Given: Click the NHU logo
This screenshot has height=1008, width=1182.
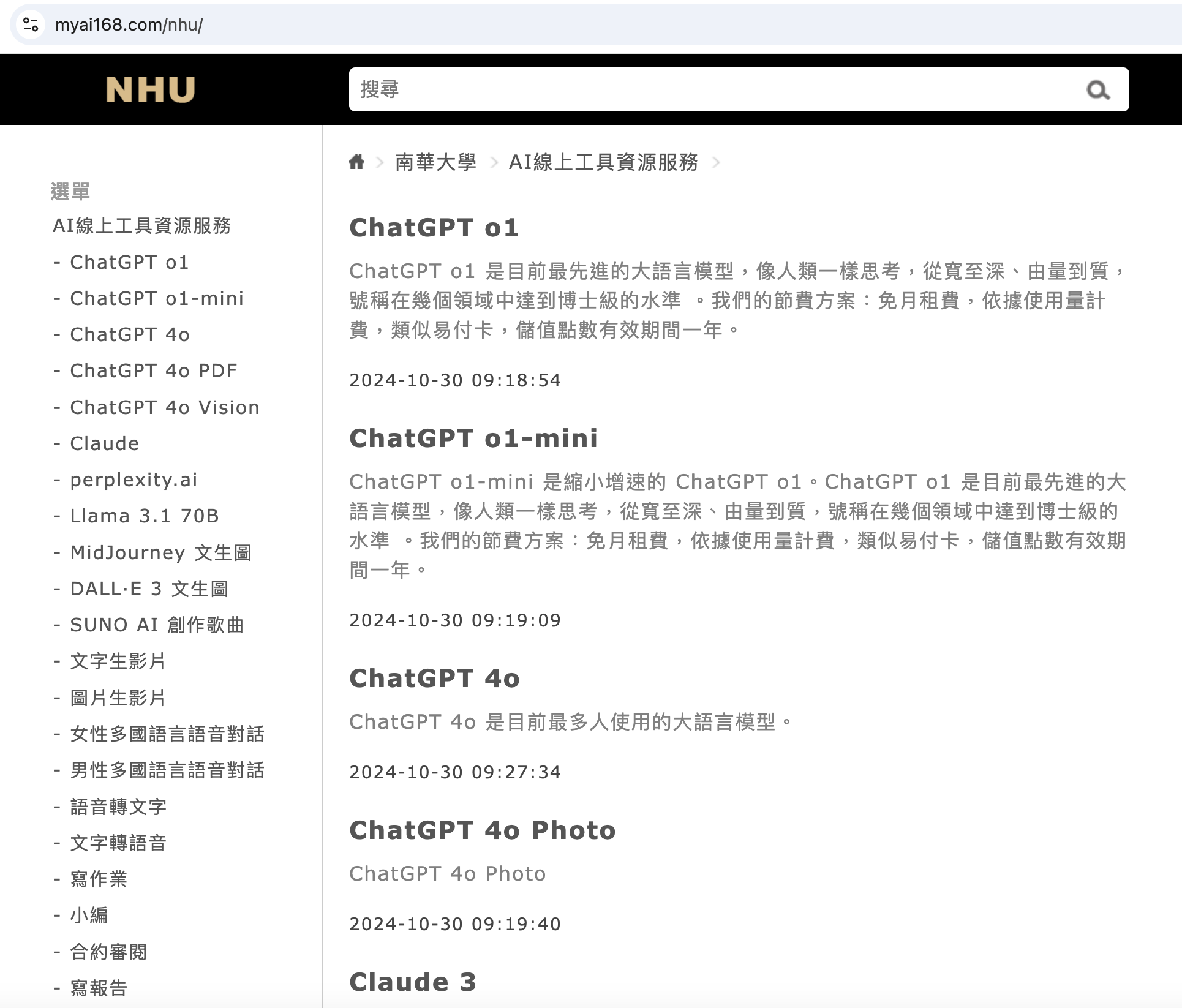Looking at the screenshot, I should [x=151, y=89].
